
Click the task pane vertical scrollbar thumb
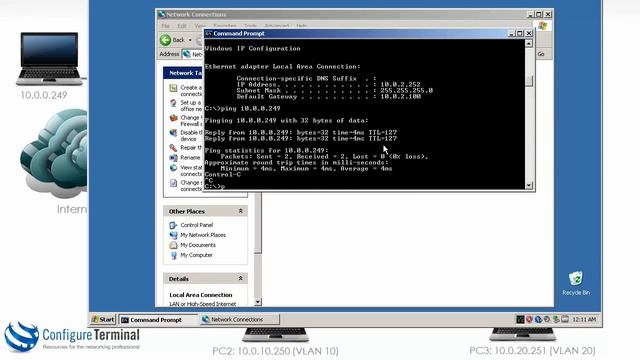click(x=258, y=222)
